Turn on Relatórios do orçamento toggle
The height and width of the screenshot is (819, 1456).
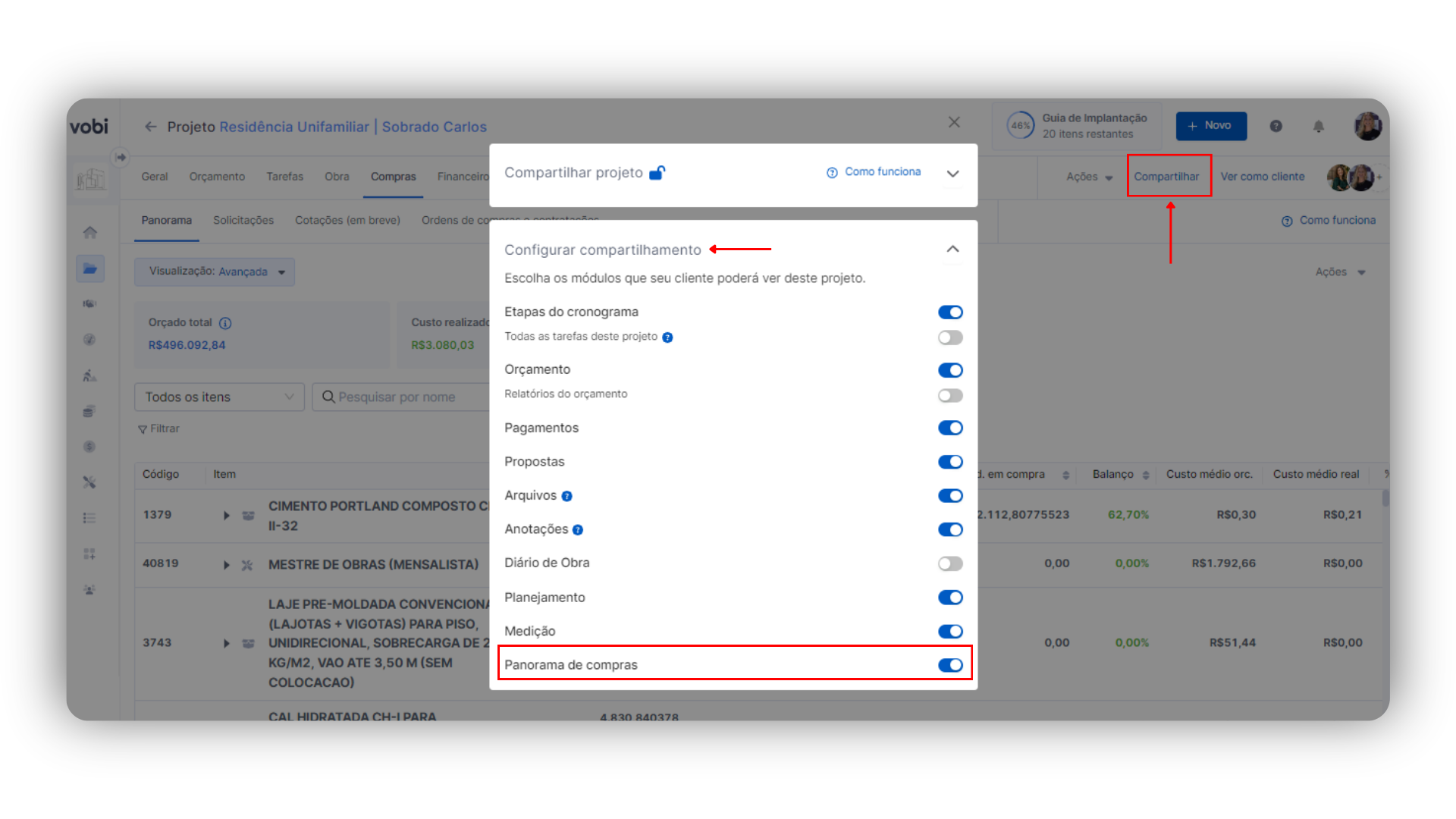(x=949, y=395)
